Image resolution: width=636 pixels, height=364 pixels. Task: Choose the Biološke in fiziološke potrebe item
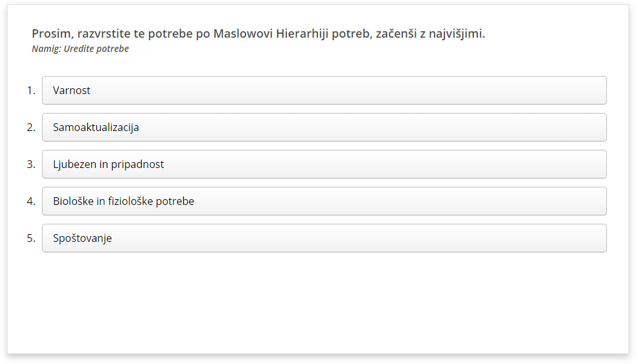(324, 201)
